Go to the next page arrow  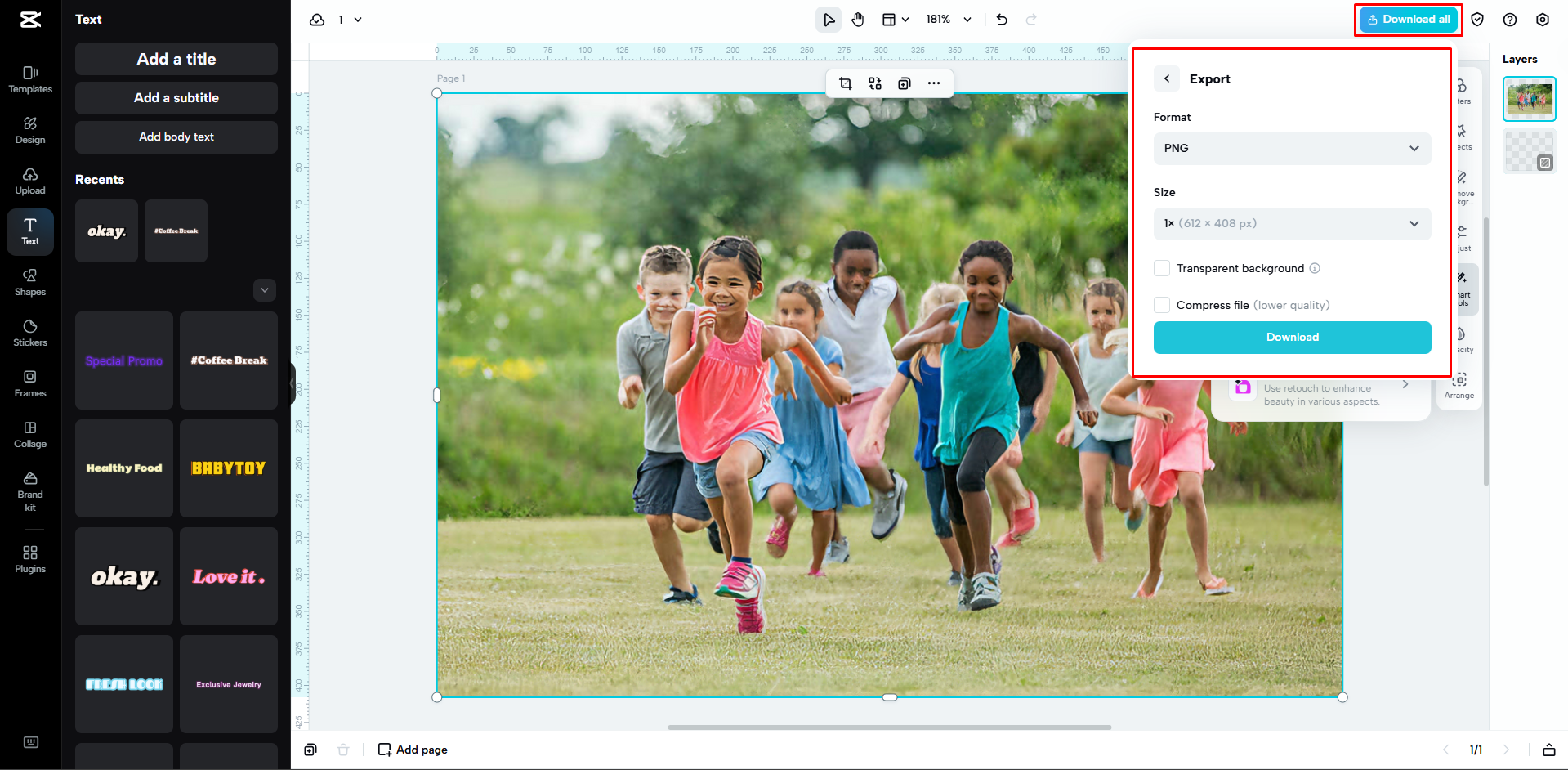click(1506, 750)
